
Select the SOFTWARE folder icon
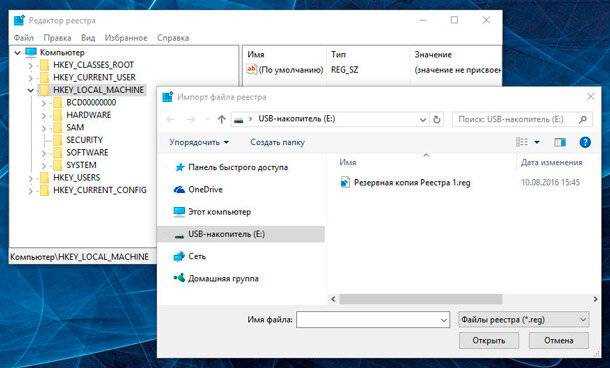tap(58, 152)
